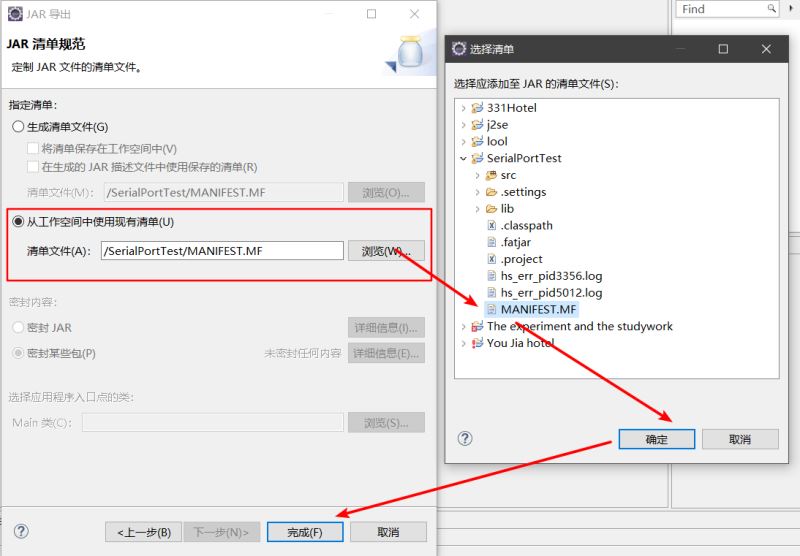Confirm selection with 确定 button
Screen dimensions: 800x556
(x=657, y=439)
